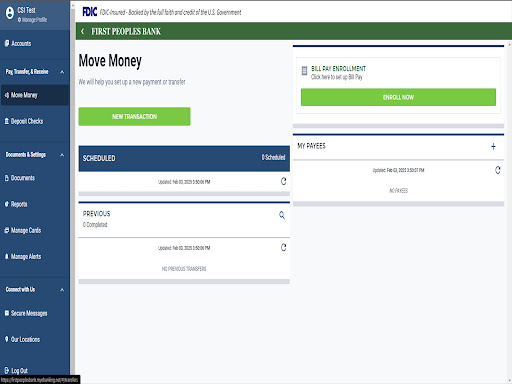Collapse the Documents & Settings section

62,155
